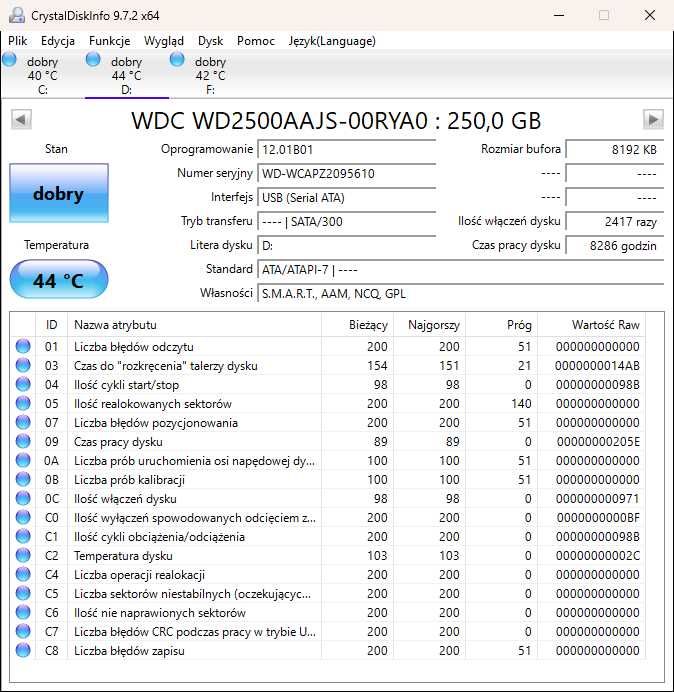The height and width of the screenshot is (692, 674).
Task: Click status icon for attribute C6
Action: tap(23, 612)
